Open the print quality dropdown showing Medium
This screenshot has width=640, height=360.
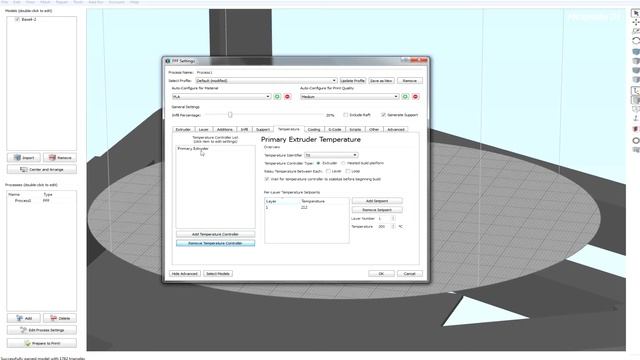(x=349, y=97)
